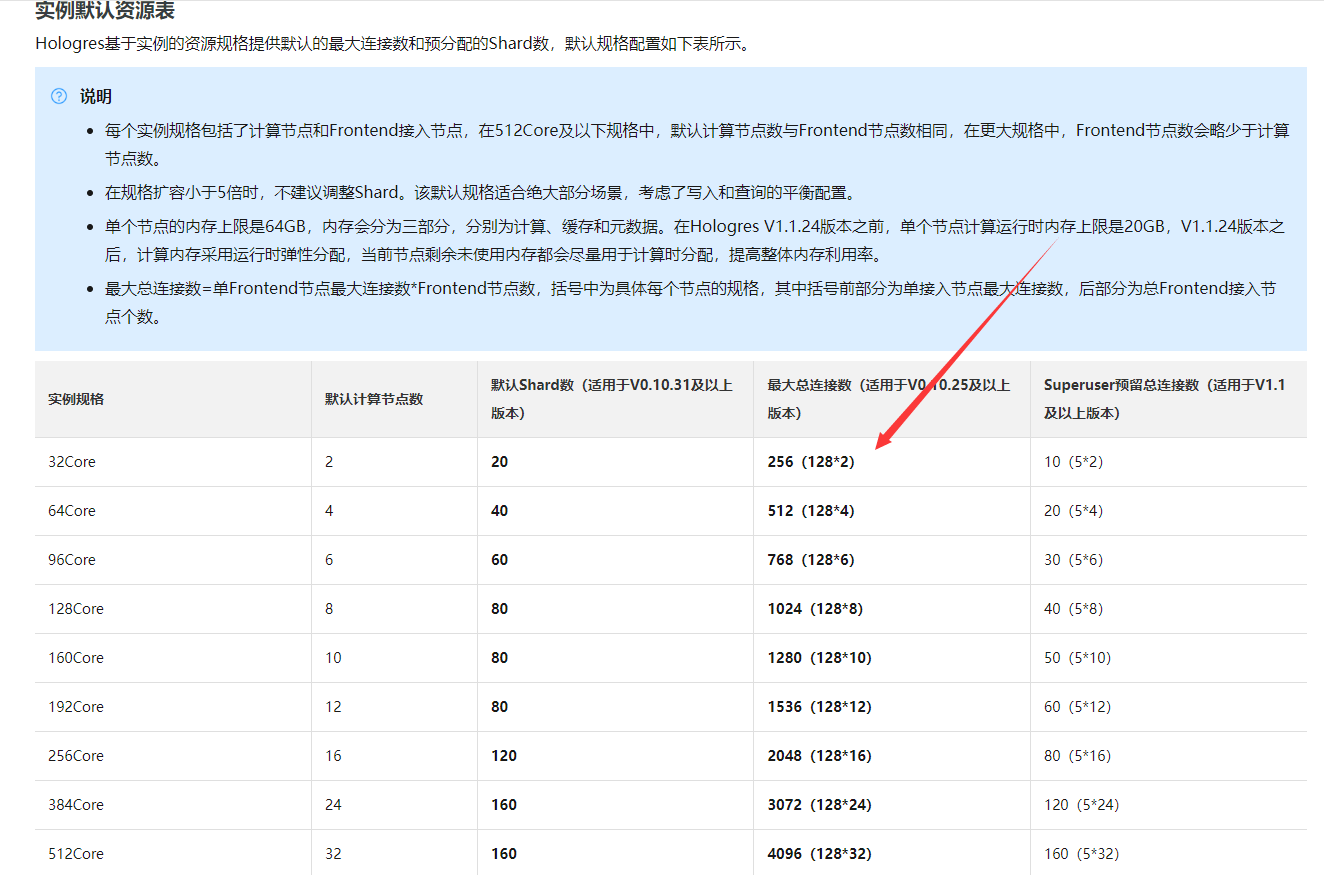Select the "192Core" row label

[x=76, y=707]
